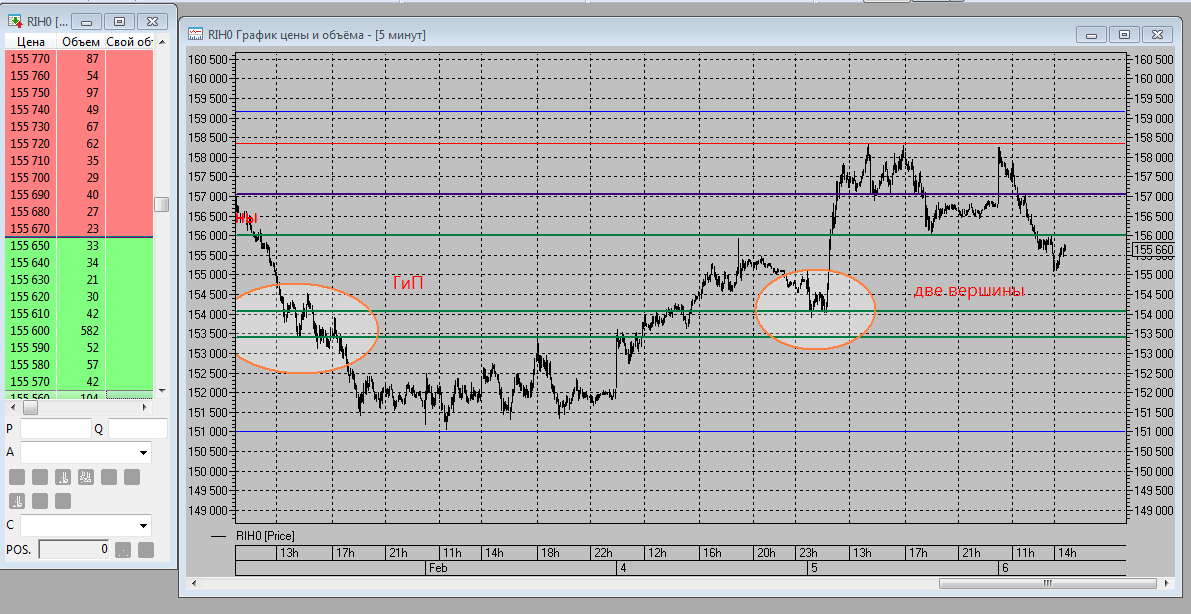Select ask price 155 740
The width and height of the screenshot is (1191, 614).
(x=30, y=109)
